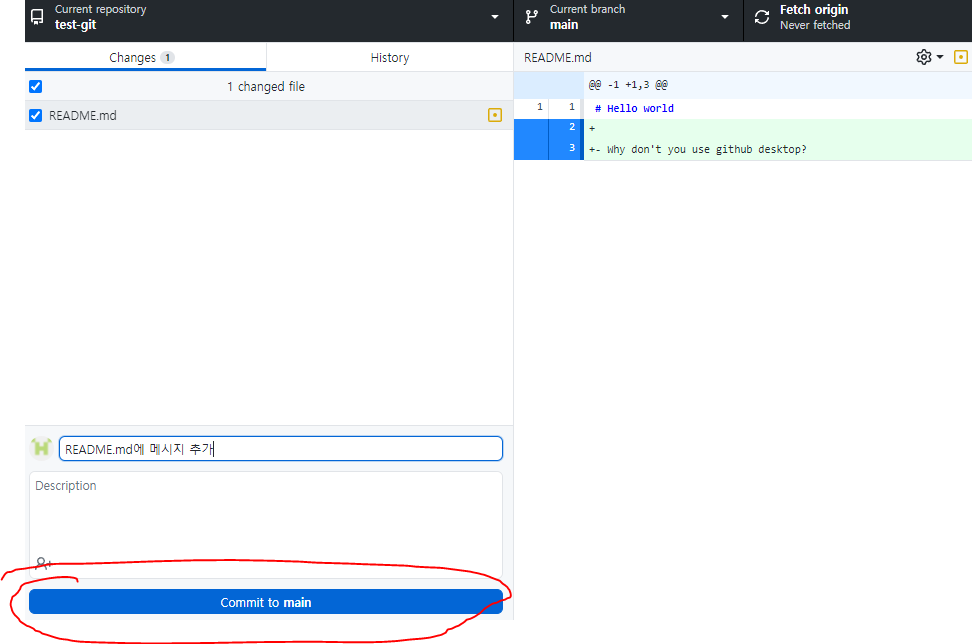Click the README.md title in diff header

[x=557, y=58]
